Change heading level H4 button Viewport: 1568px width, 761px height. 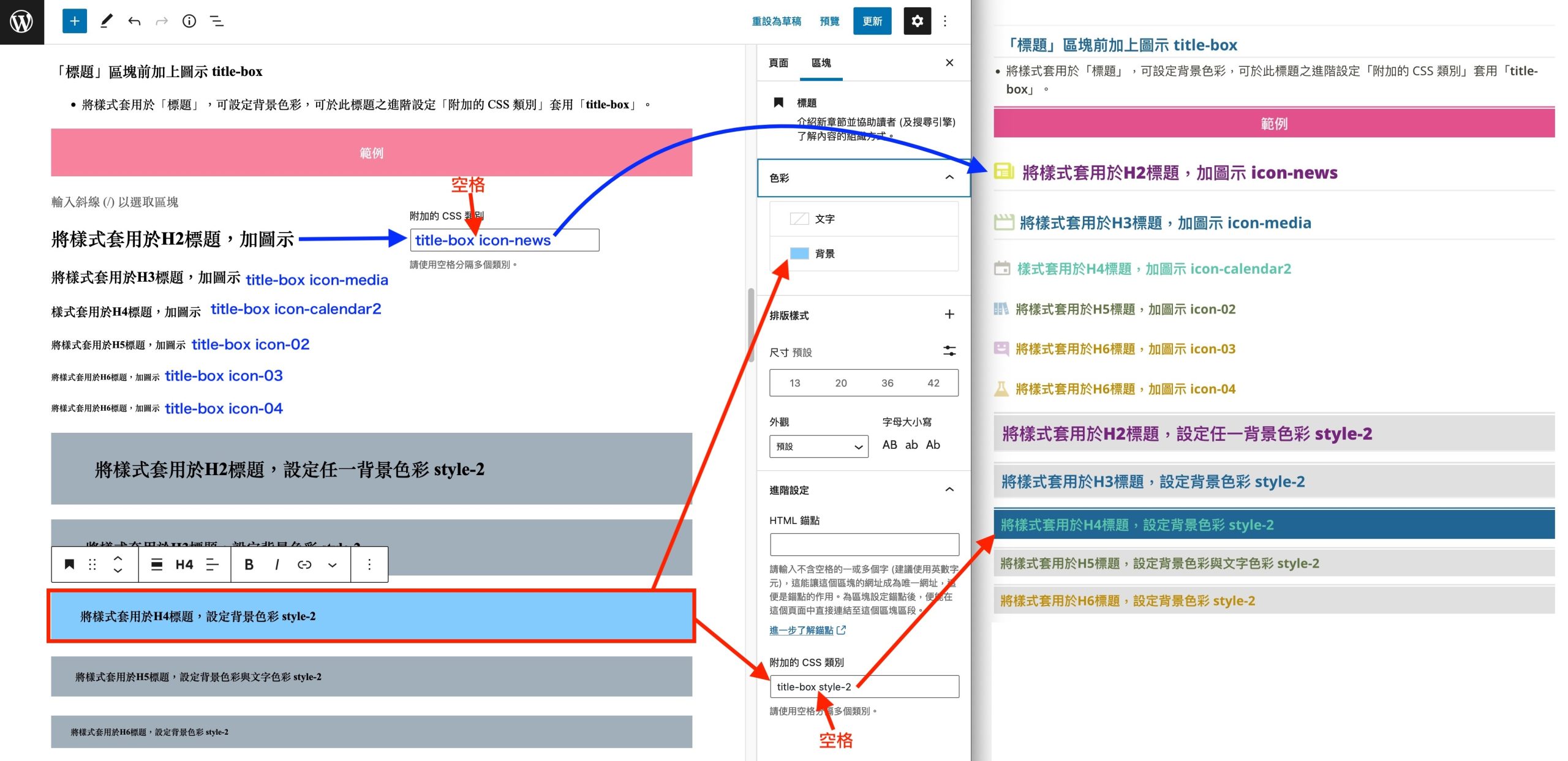(x=184, y=564)
